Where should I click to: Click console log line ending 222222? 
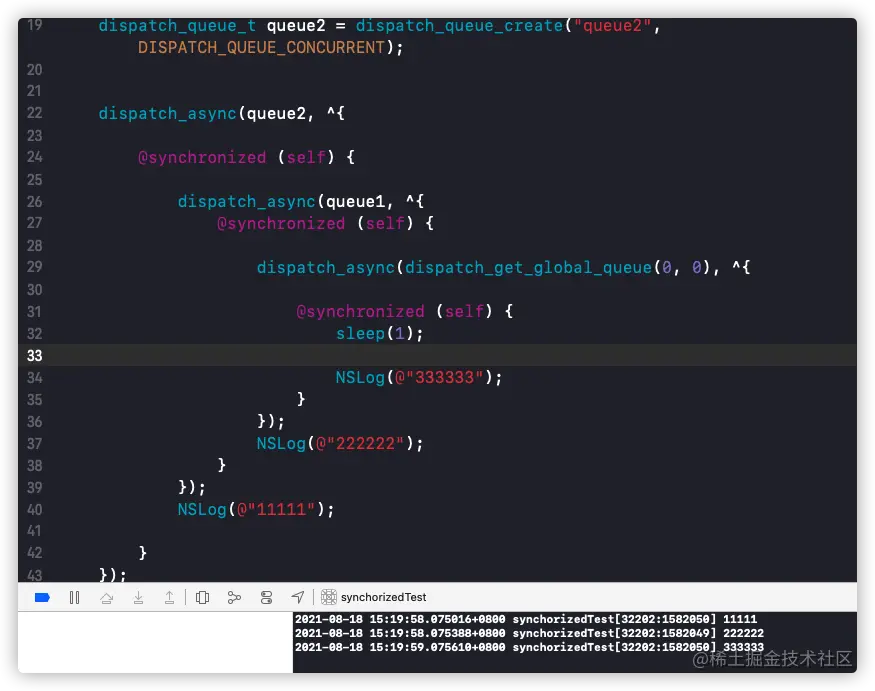(x=529, y=633)
